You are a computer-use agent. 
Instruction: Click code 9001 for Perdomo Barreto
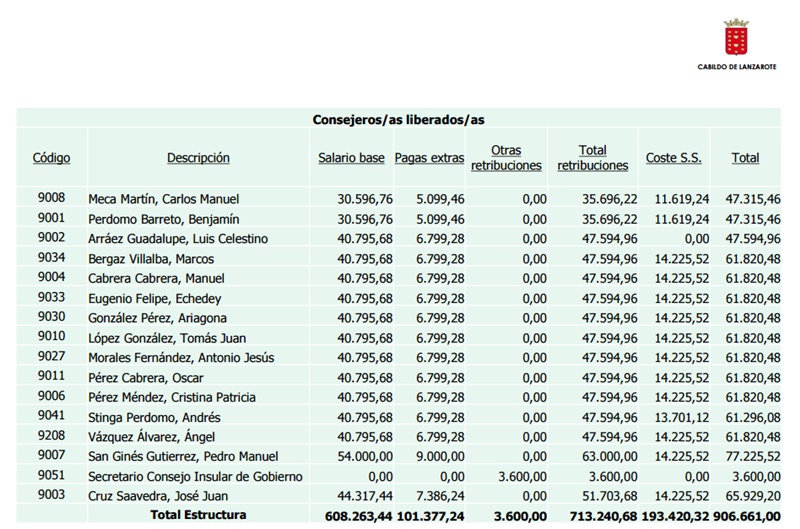tap(51, 219)
